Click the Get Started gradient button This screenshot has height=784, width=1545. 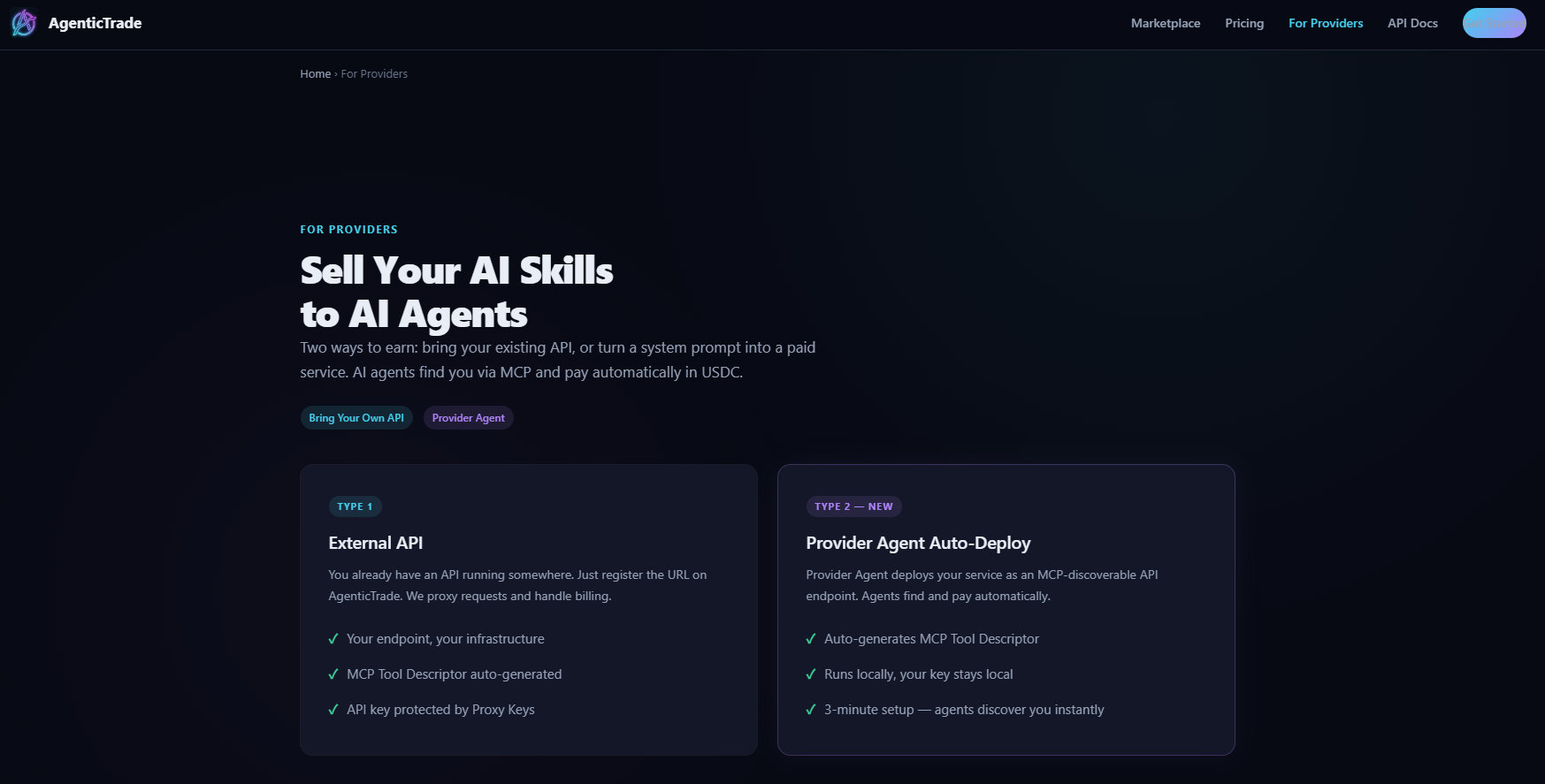1494,23
